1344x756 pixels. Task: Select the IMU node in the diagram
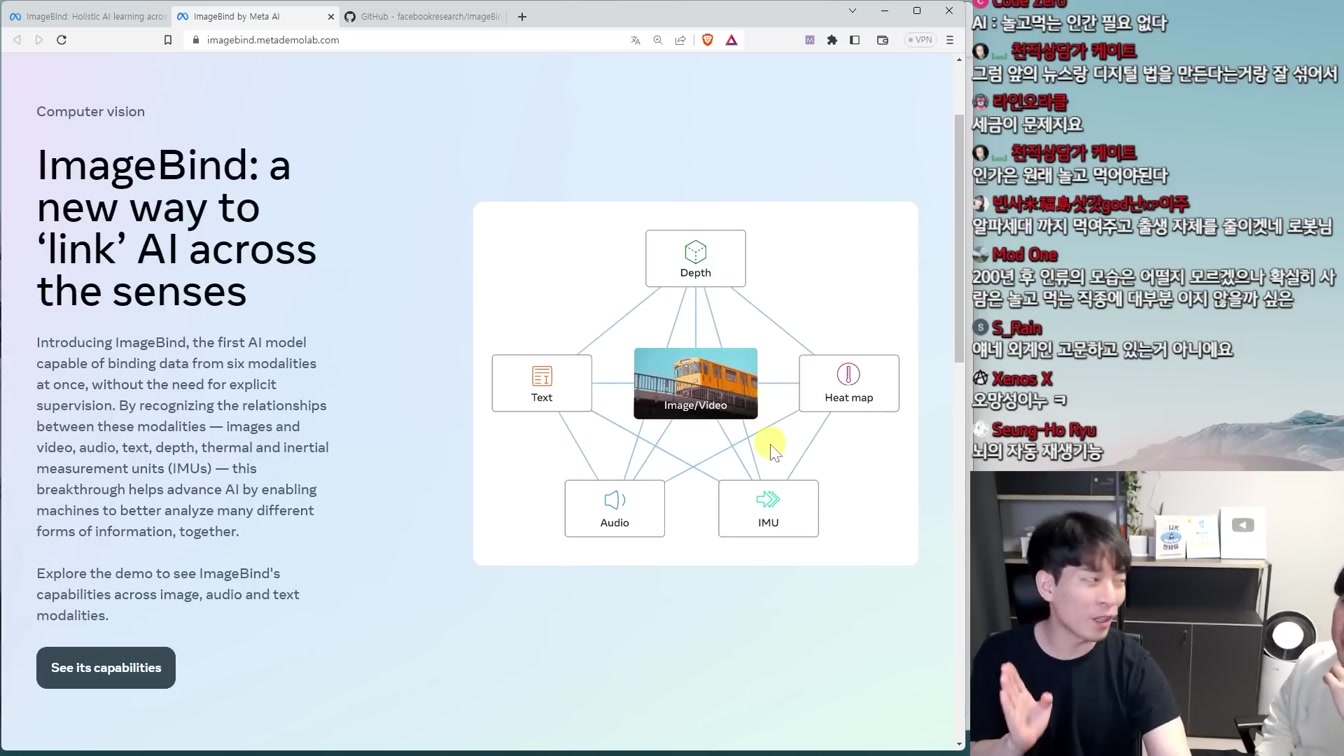click(x=768, y=508)
